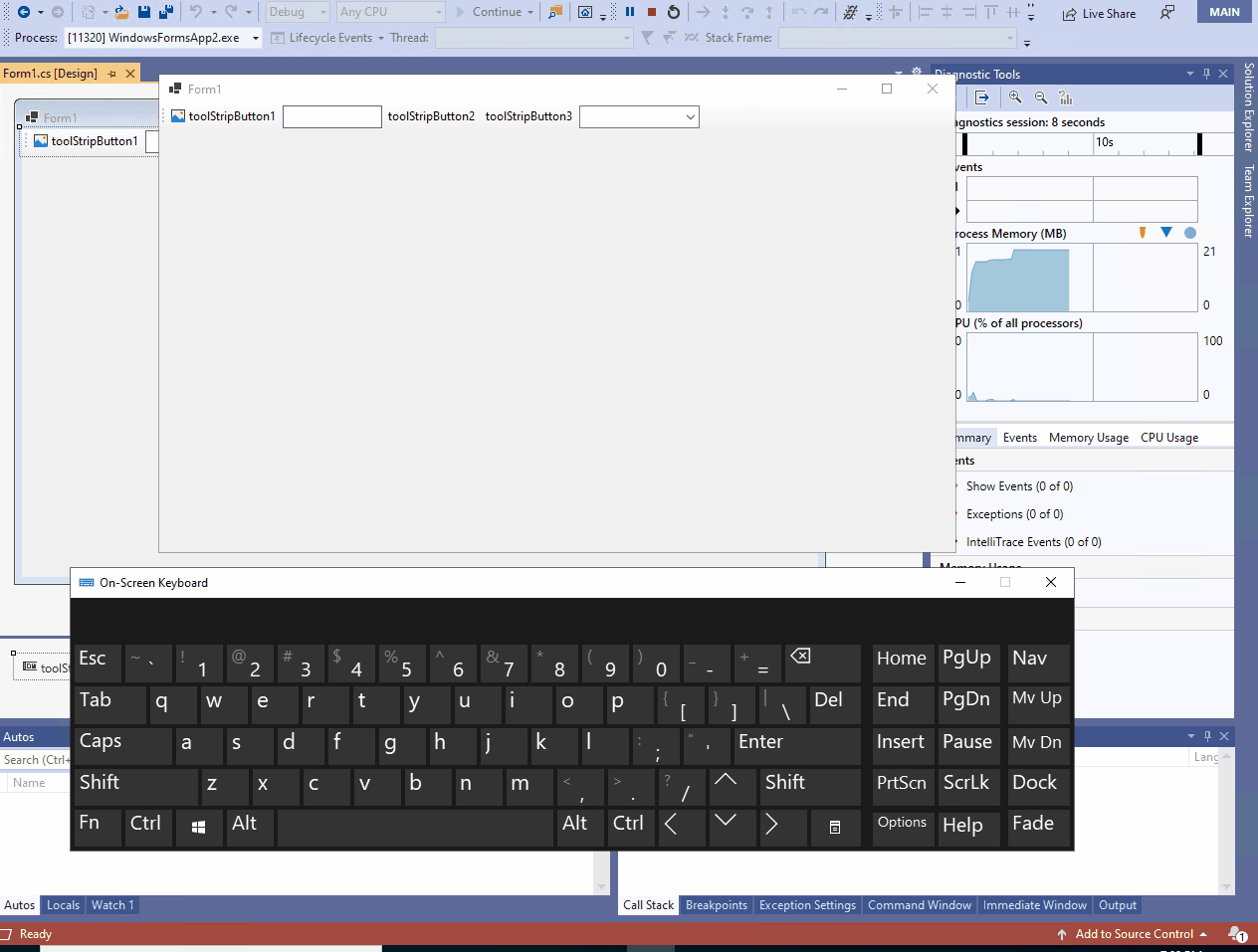Click the Exceptions (0 of 0) link
The height and width of the screenshot is (952, 1258).
(1014, 514)
